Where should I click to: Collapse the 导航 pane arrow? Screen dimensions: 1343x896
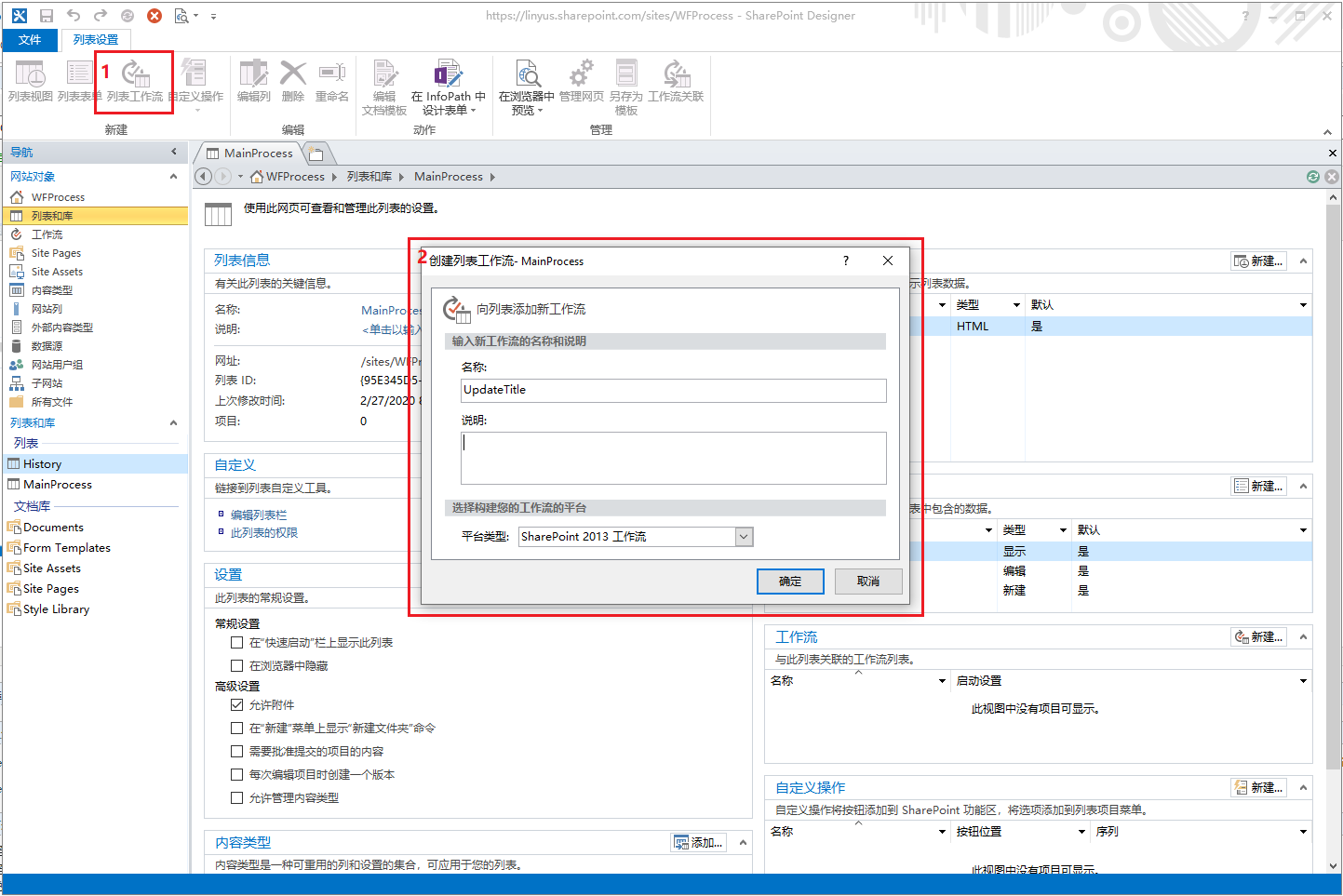pyautogui.click(x=174, y=152)
